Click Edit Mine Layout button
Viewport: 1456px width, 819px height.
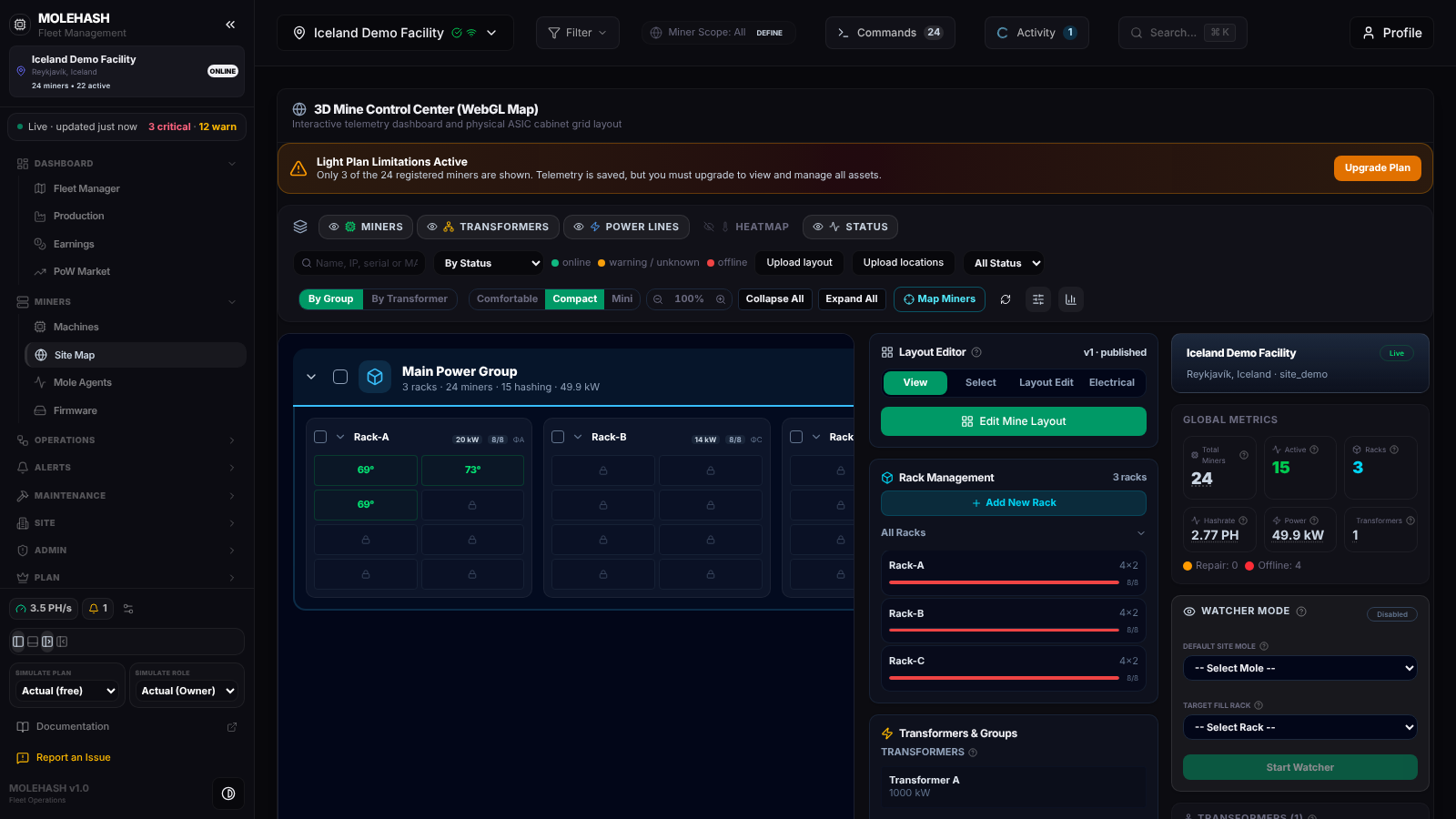[1013, 421]
